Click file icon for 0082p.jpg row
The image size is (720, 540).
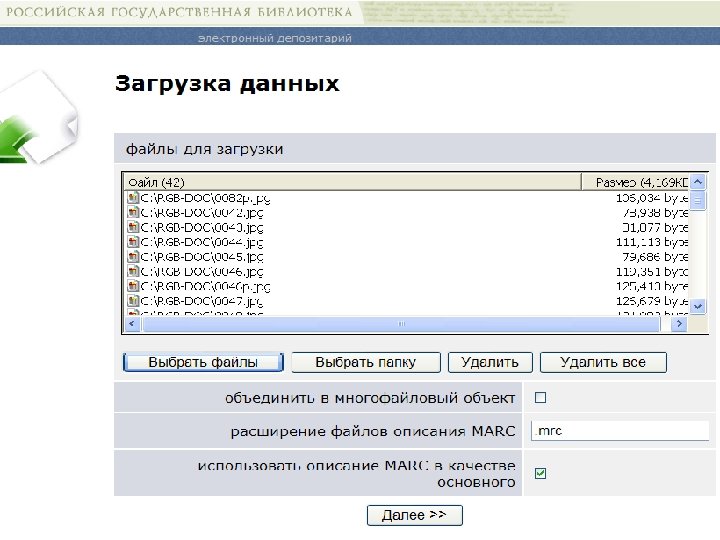pyautogui.click(x=133, y=198)
